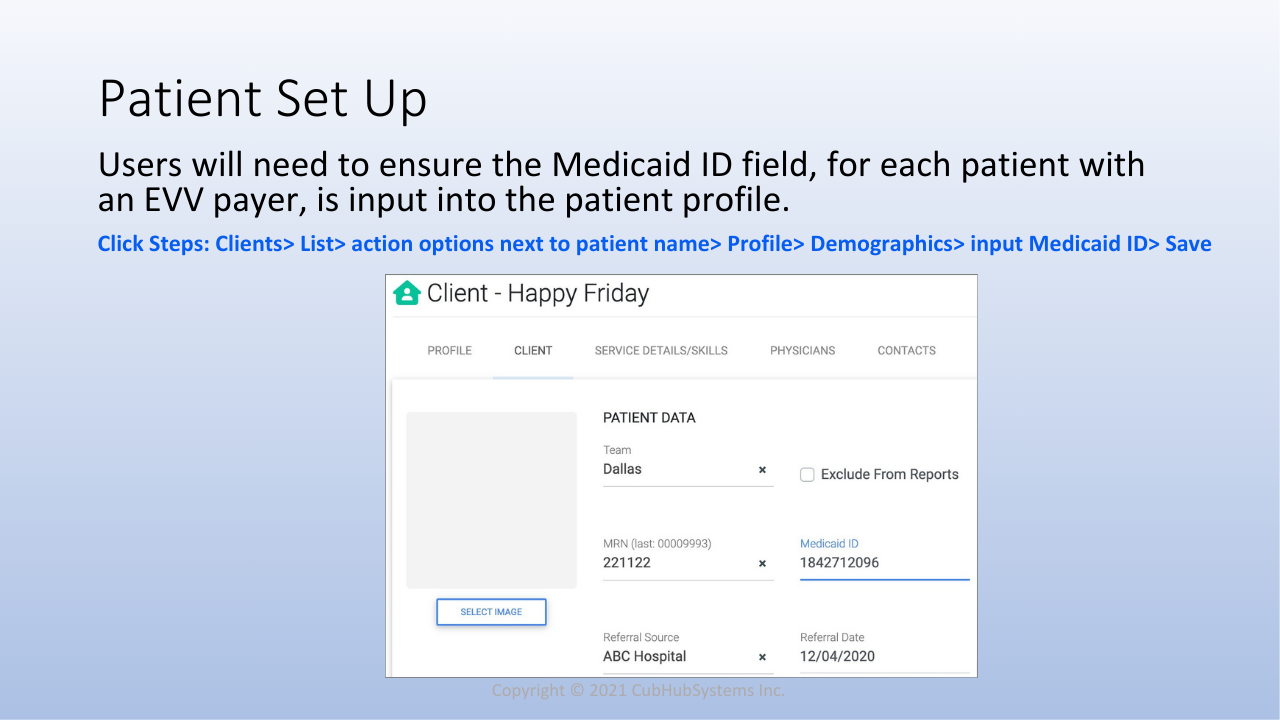The height and width of the screenshot is (720, 1280).
Task: Clear the Team field with x icon
Action: pyautogui.click(x=762, y=470)
